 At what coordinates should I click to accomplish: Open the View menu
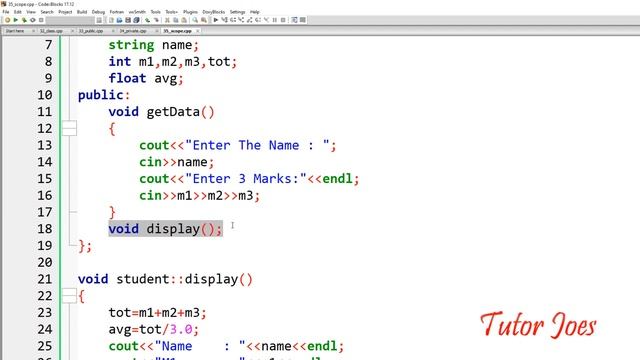tap(31, 12)
